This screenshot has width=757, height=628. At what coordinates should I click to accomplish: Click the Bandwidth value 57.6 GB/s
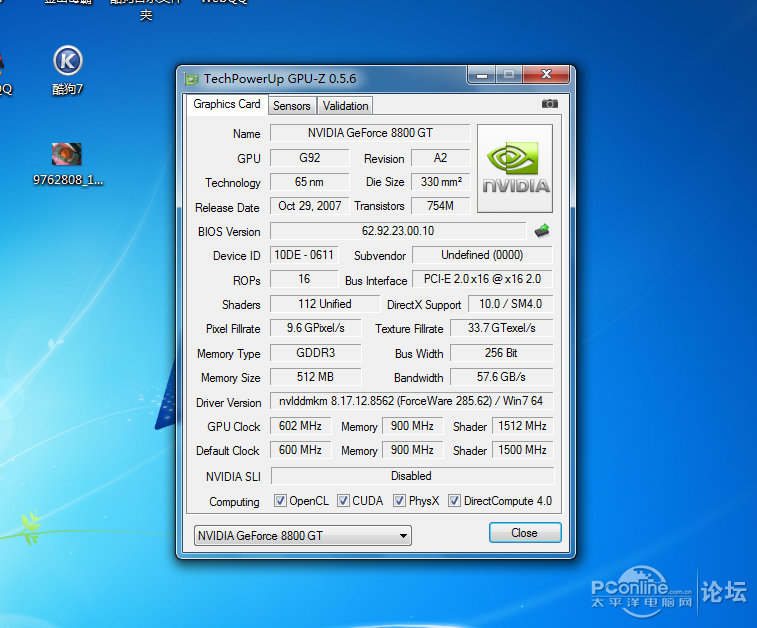(x=502, y=377)
